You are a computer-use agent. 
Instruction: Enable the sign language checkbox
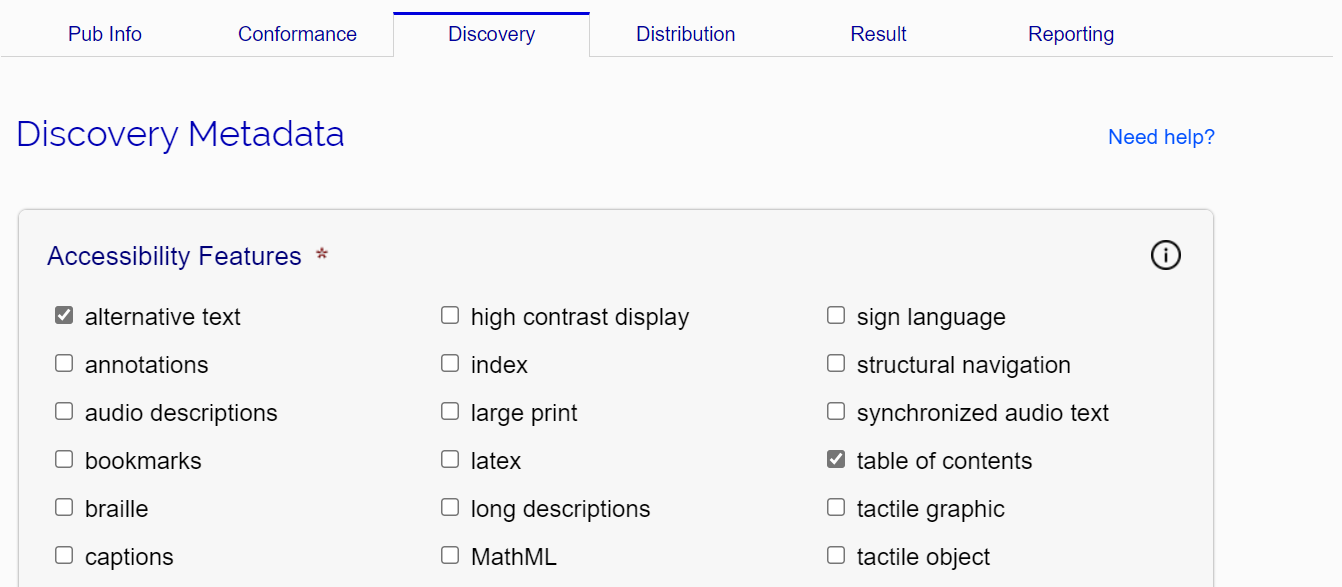pos(836,316)
